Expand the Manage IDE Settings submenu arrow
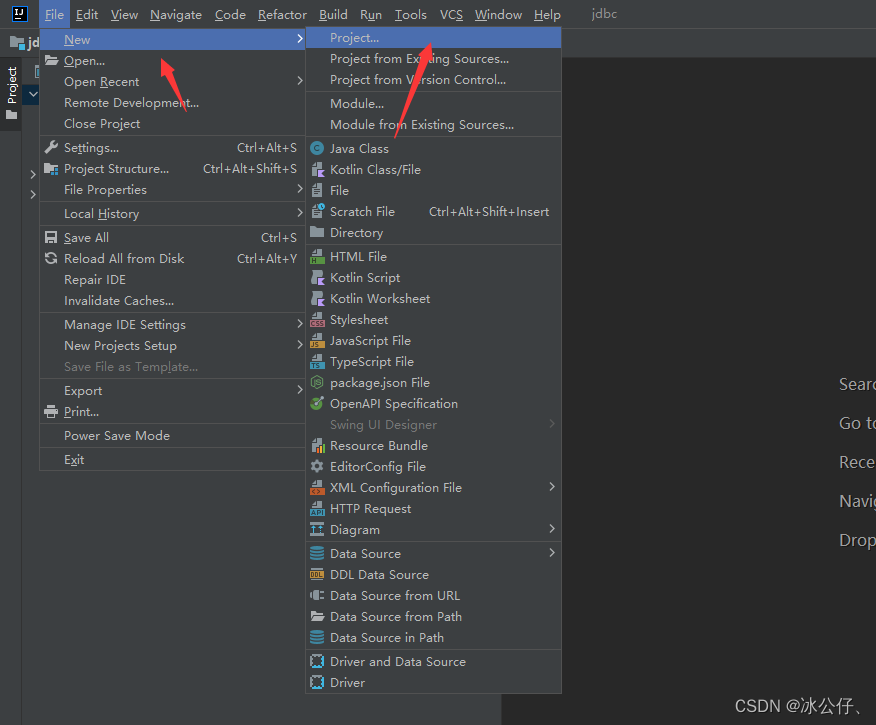Screen dimensions: 876x725 tap(300, 324)
